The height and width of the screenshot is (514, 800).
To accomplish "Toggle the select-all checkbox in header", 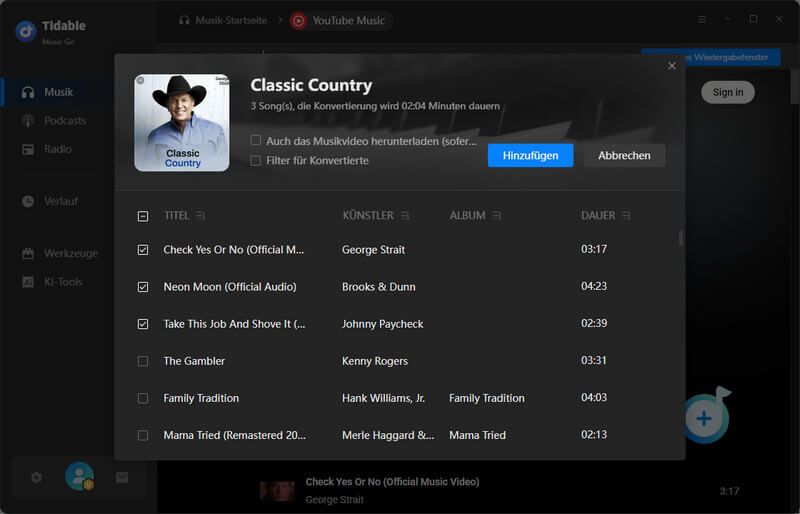I will [x=143, y=216].
